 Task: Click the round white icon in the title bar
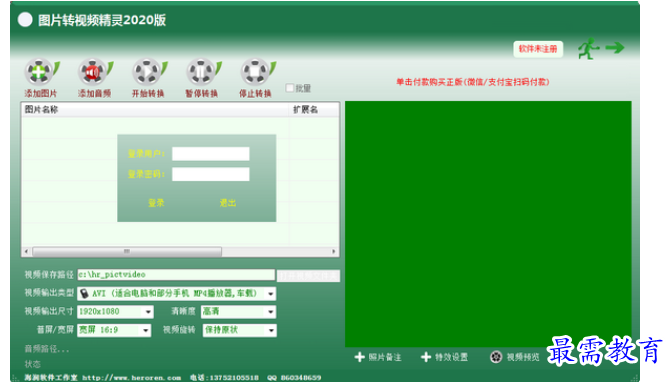pyautogui.click(x=25, y=20)
